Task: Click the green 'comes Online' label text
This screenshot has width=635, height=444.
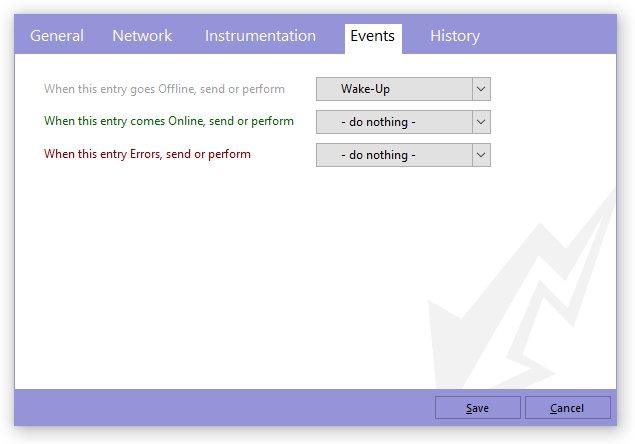Action: pyautogui.click(x=169, y=122)
